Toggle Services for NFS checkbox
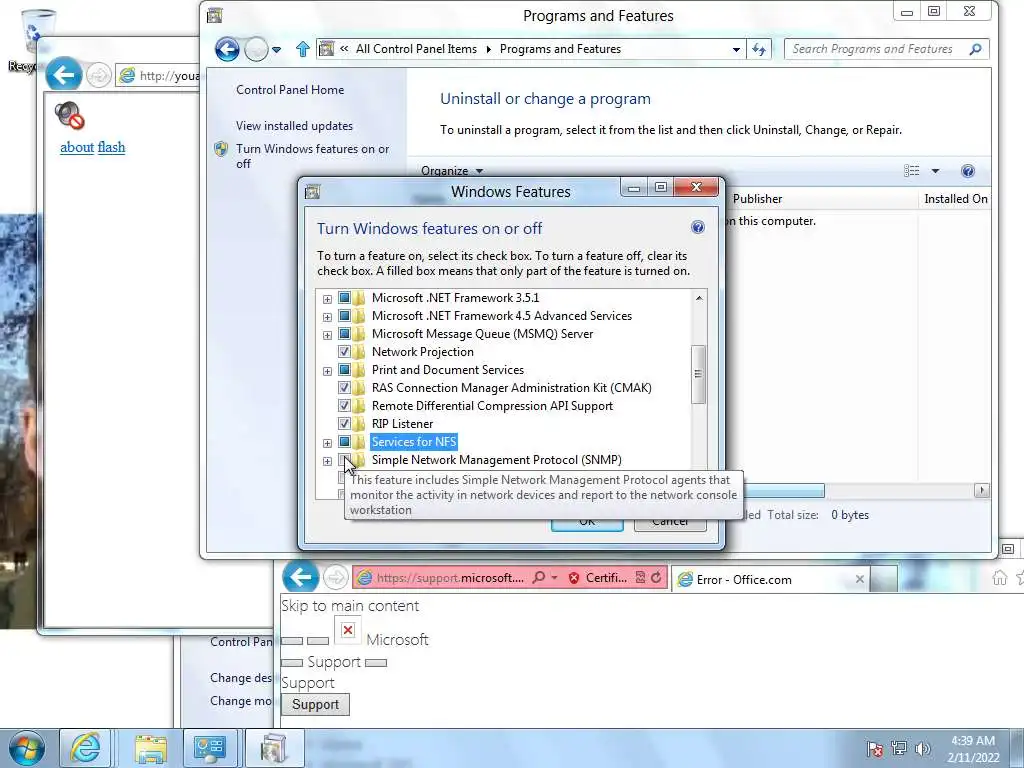This screenshot has width=1024, height=768. point(344,442)
